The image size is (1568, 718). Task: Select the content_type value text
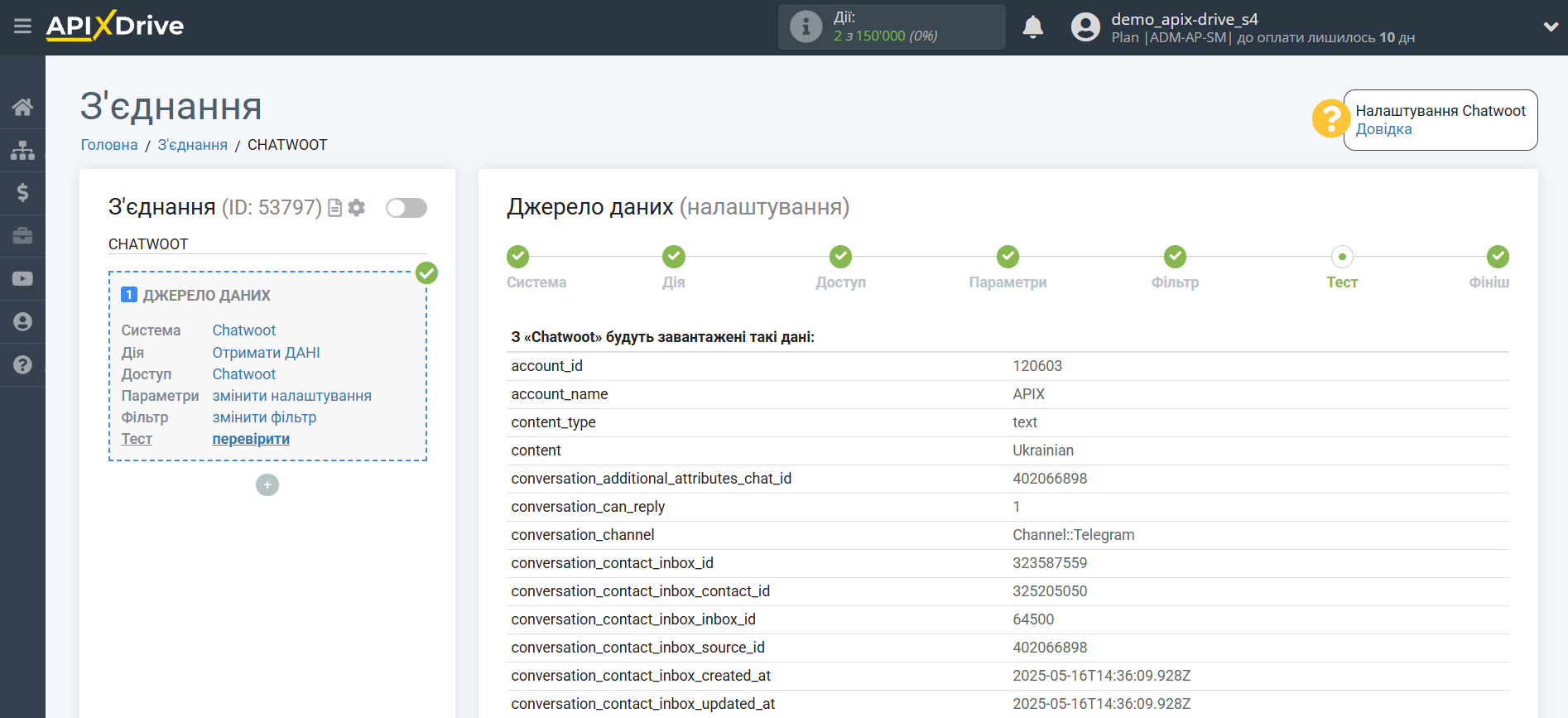(1024, 422)
